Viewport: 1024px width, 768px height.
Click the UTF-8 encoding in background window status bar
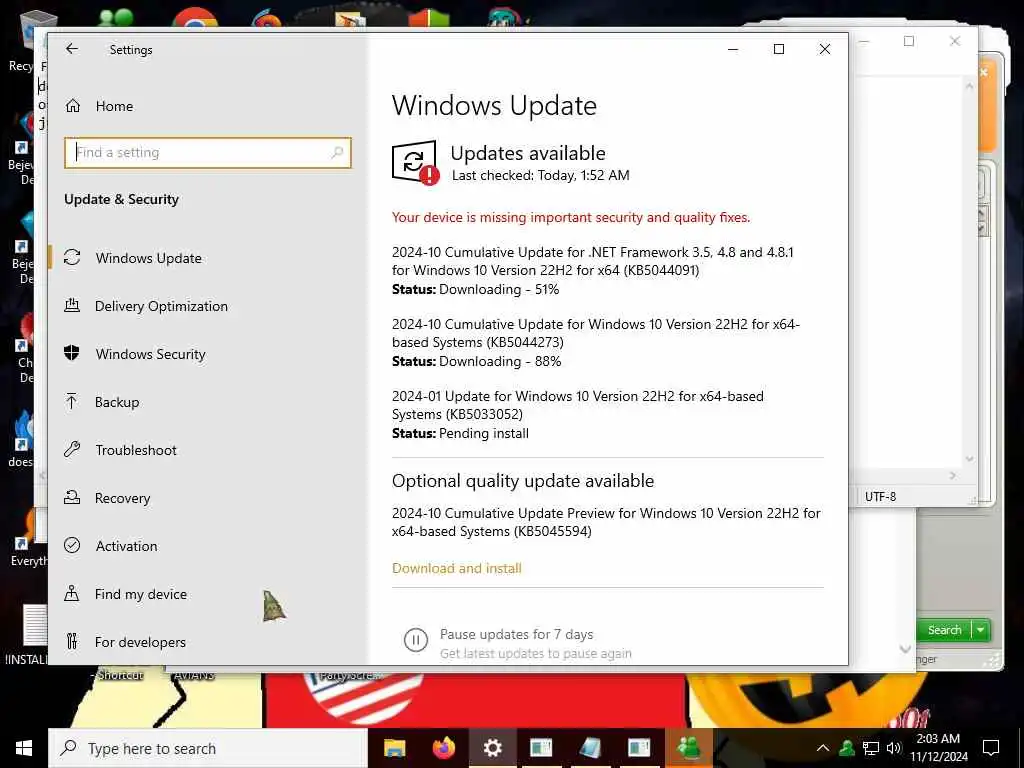(880, 497)
